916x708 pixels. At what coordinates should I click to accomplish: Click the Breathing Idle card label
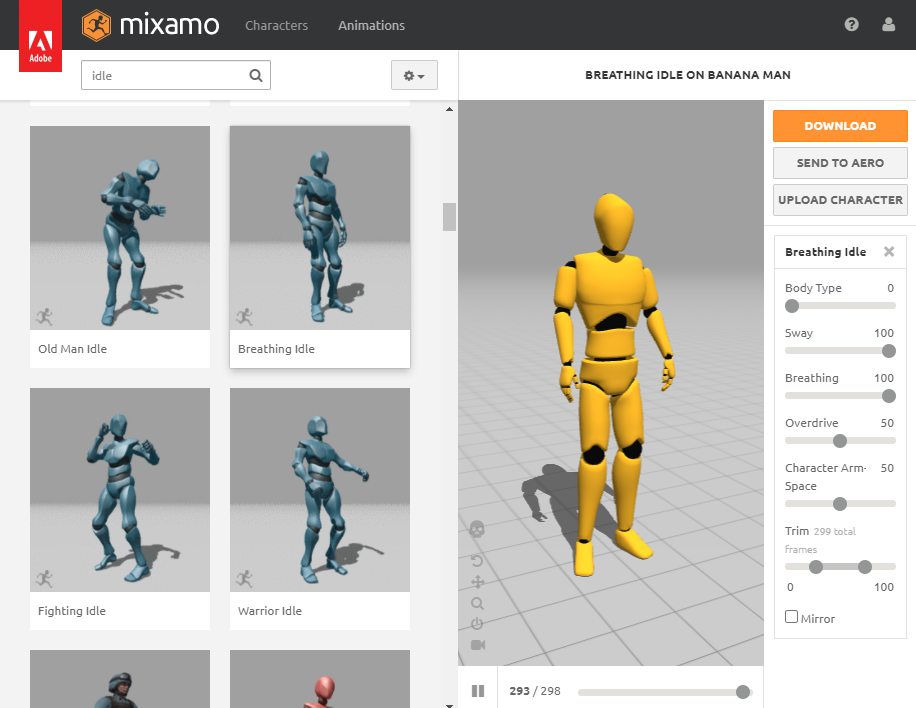pos(276,349)
